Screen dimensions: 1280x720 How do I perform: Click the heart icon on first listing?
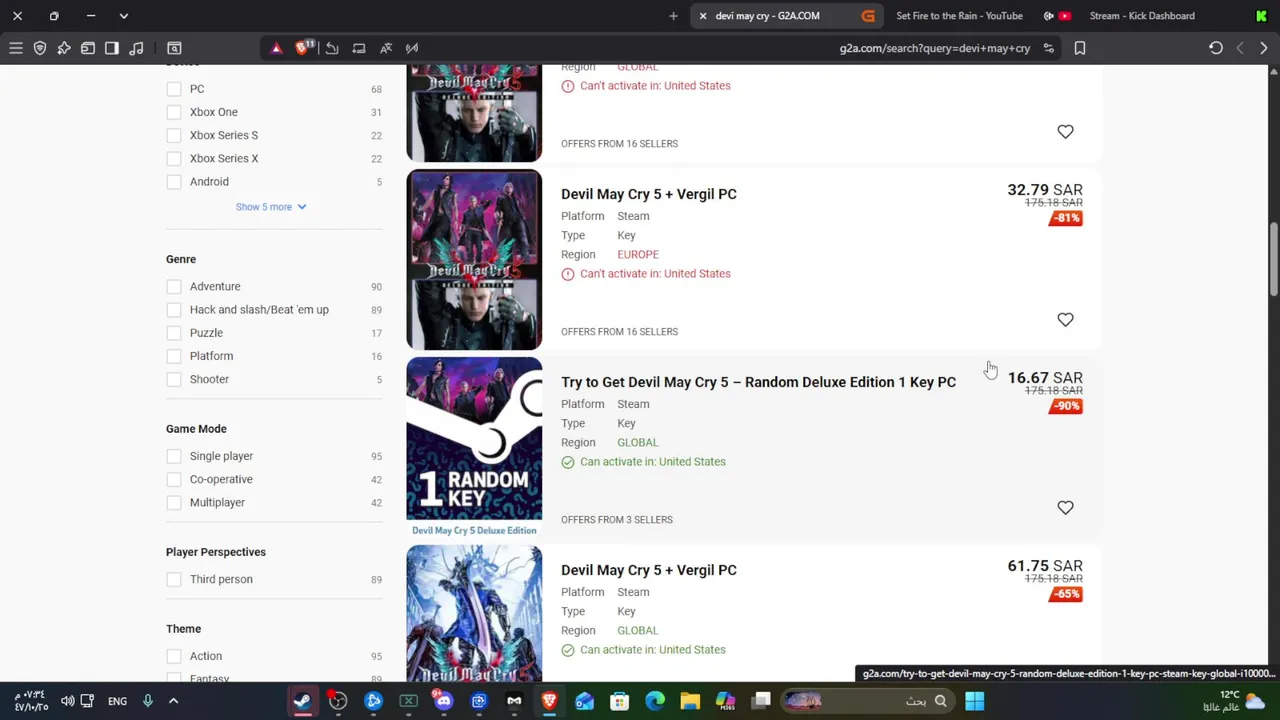click(1065, 132)
